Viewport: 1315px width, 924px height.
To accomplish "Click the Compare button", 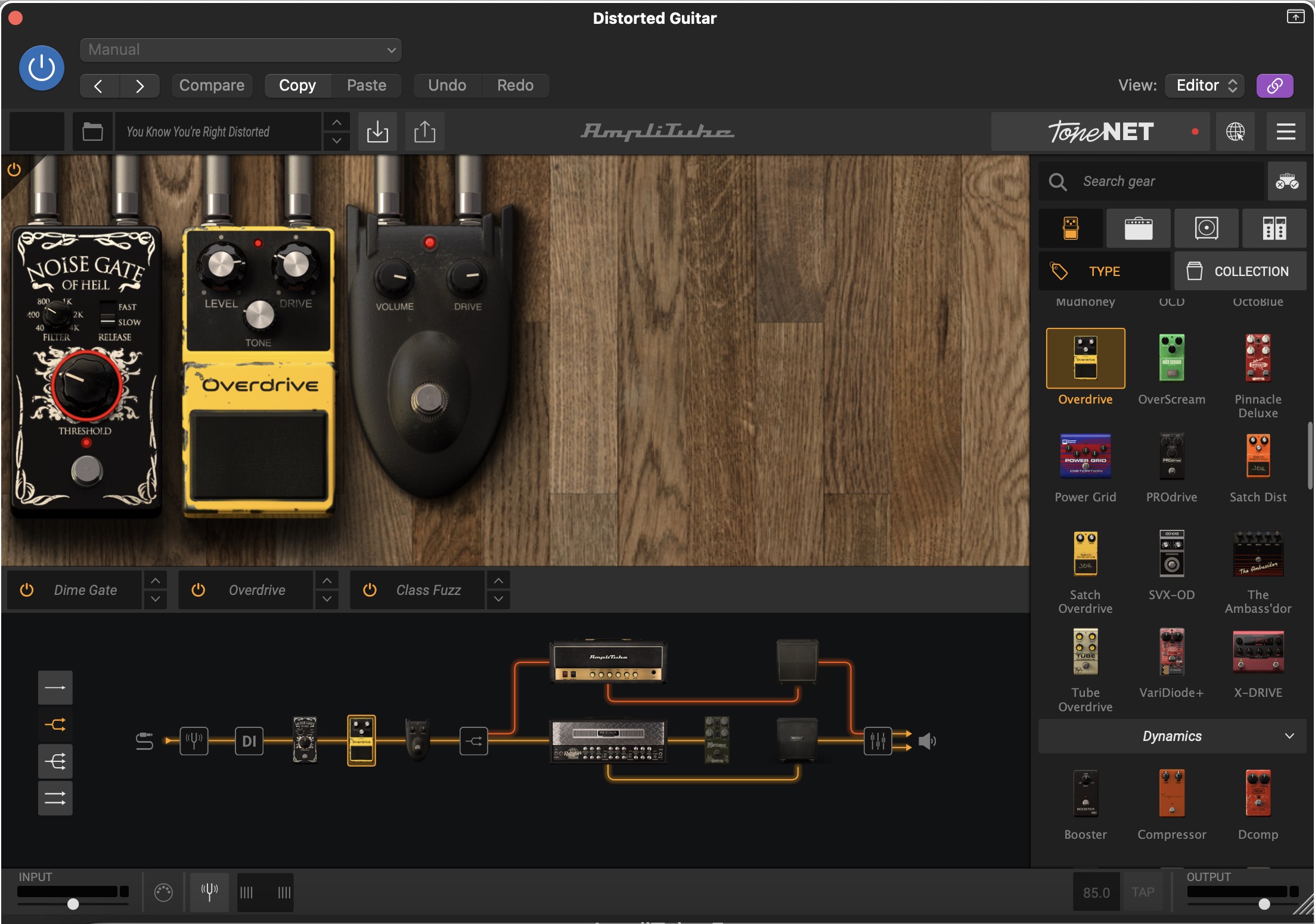I will (x=212, y=85).
